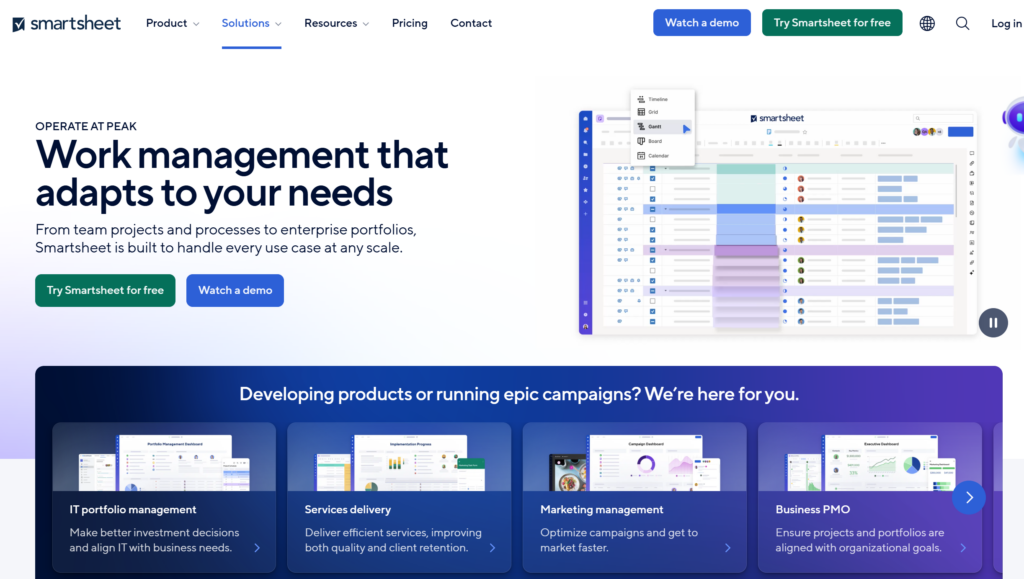The height and width of the screenshot is (579, 1024).
Task: Open the Pricing page
Action: pos(409,23)
